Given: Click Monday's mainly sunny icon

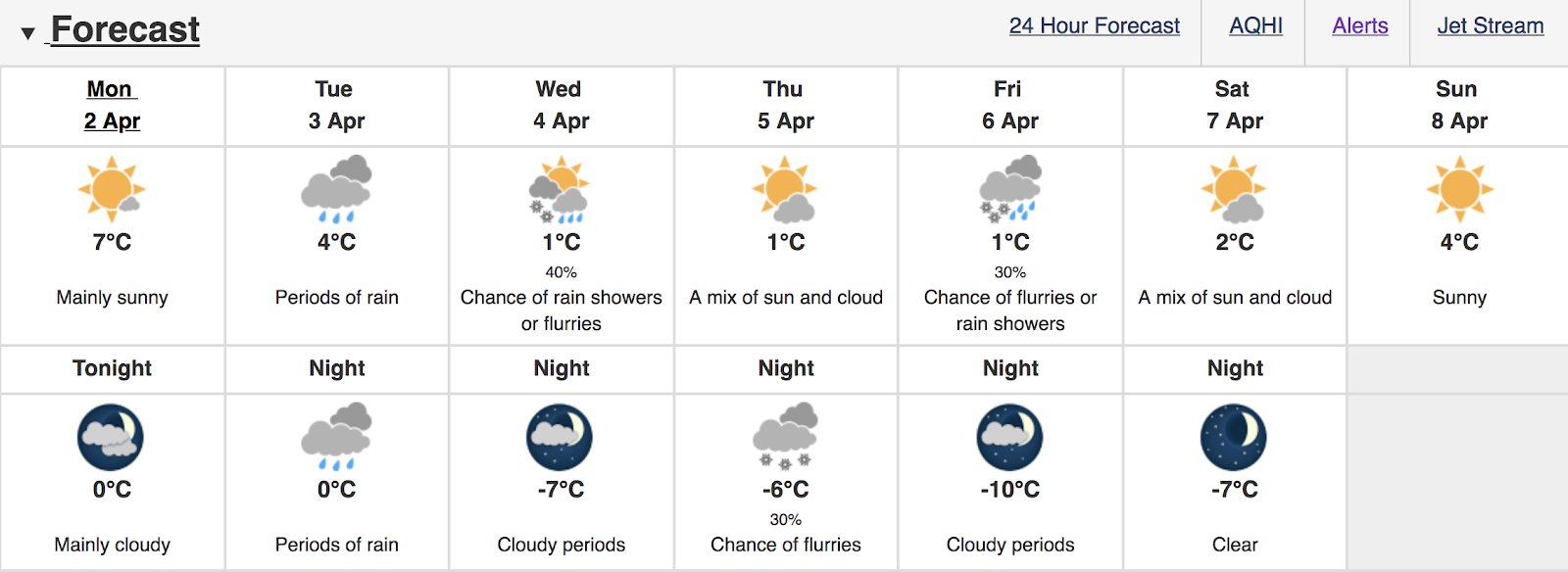Looking at the screenshot, I should (x=112, y=190).
